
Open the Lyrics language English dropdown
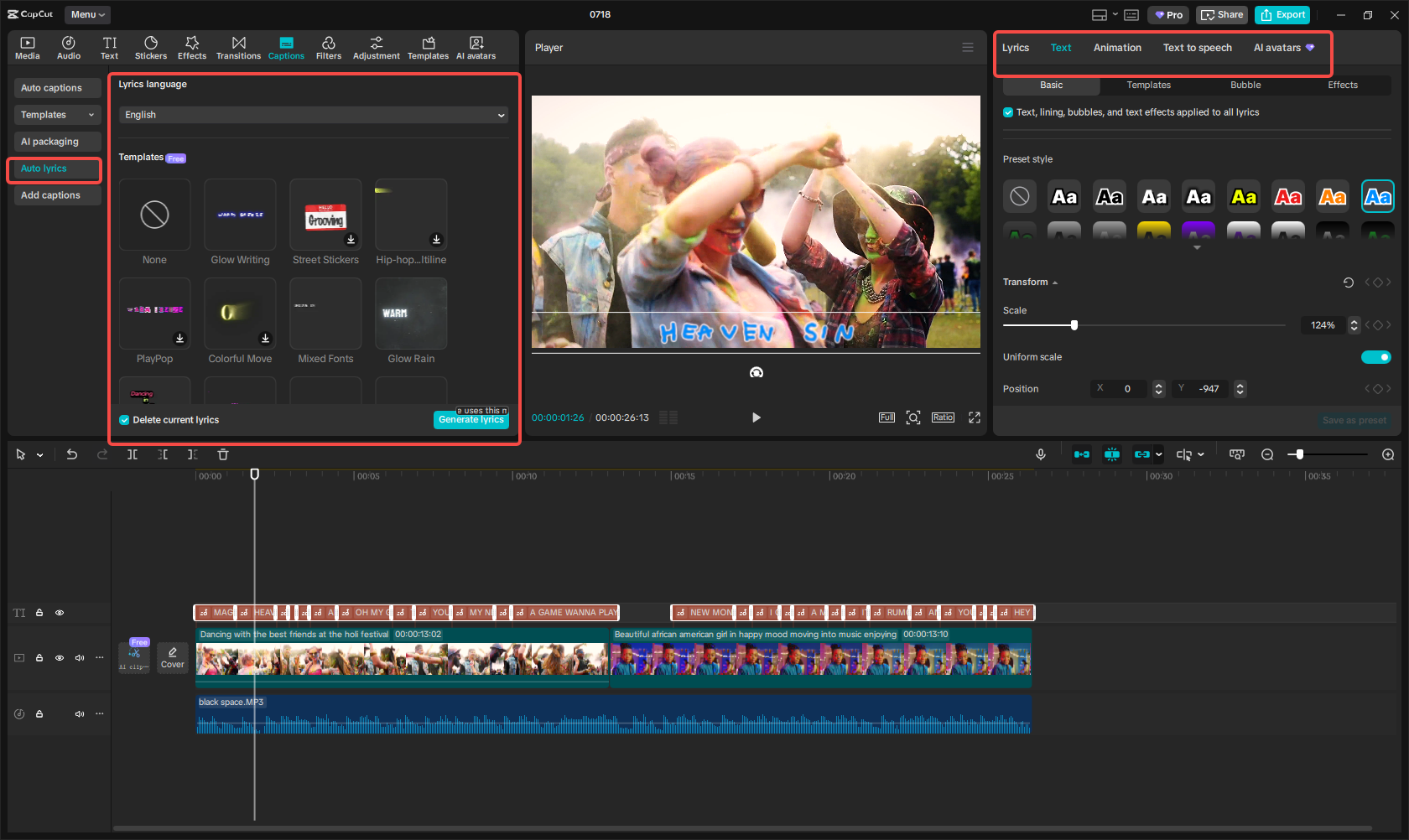(314, 115)
